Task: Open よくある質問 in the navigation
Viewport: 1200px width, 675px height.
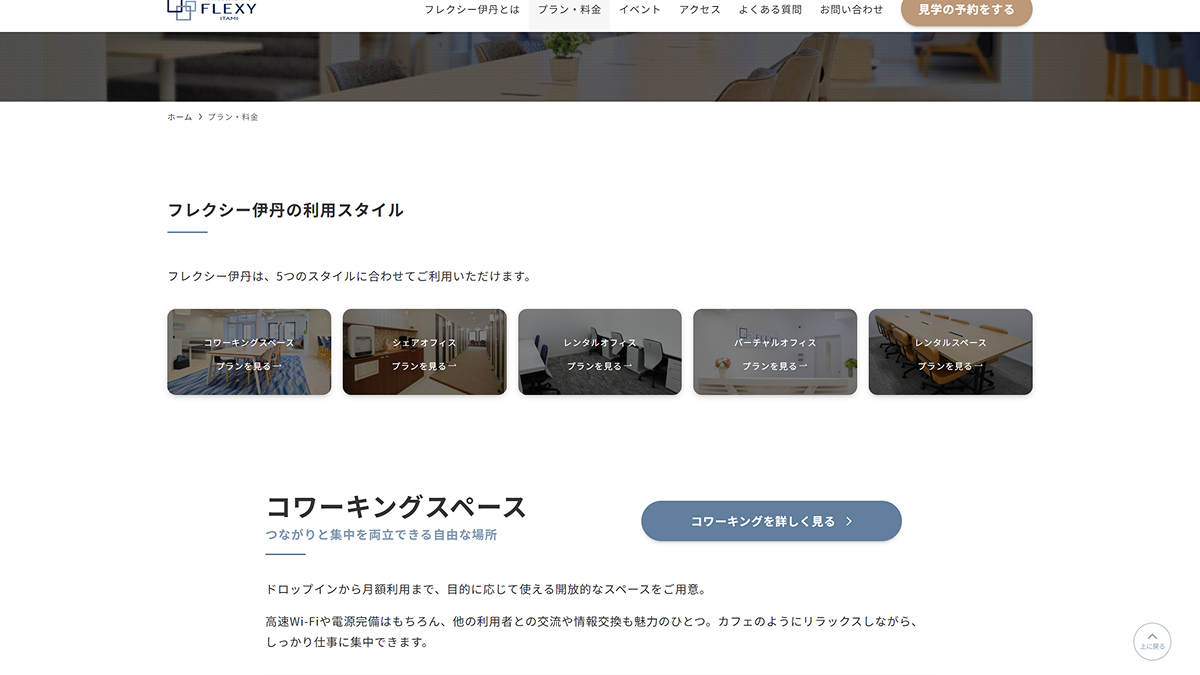Action: point(770,10)
